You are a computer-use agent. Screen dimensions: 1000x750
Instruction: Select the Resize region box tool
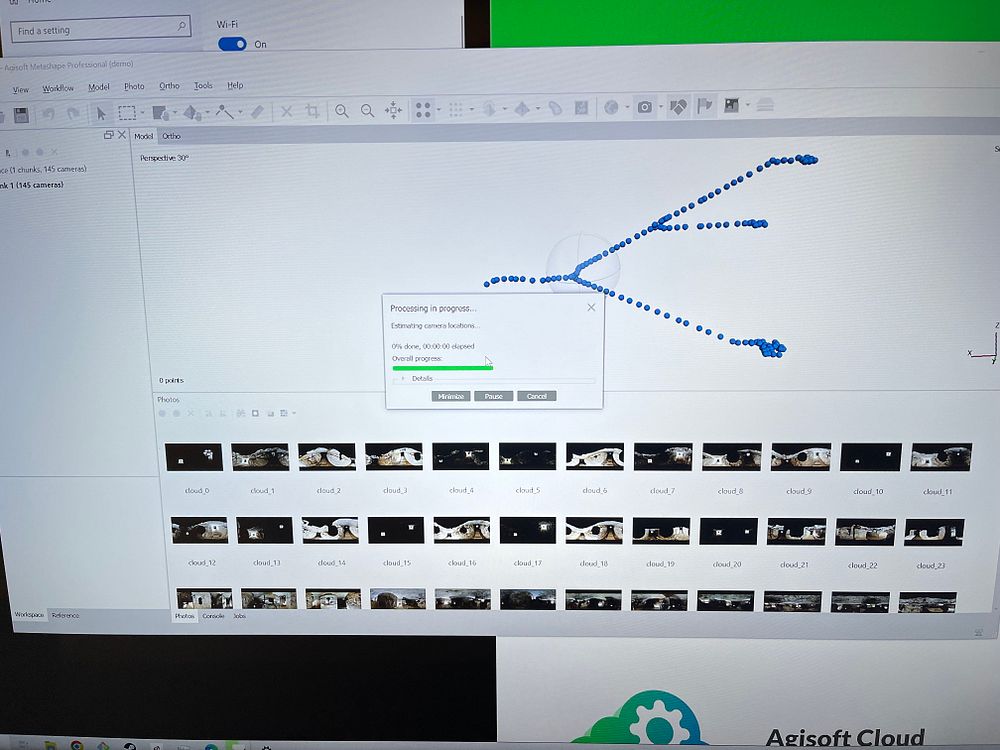click(x=159, y=113)
